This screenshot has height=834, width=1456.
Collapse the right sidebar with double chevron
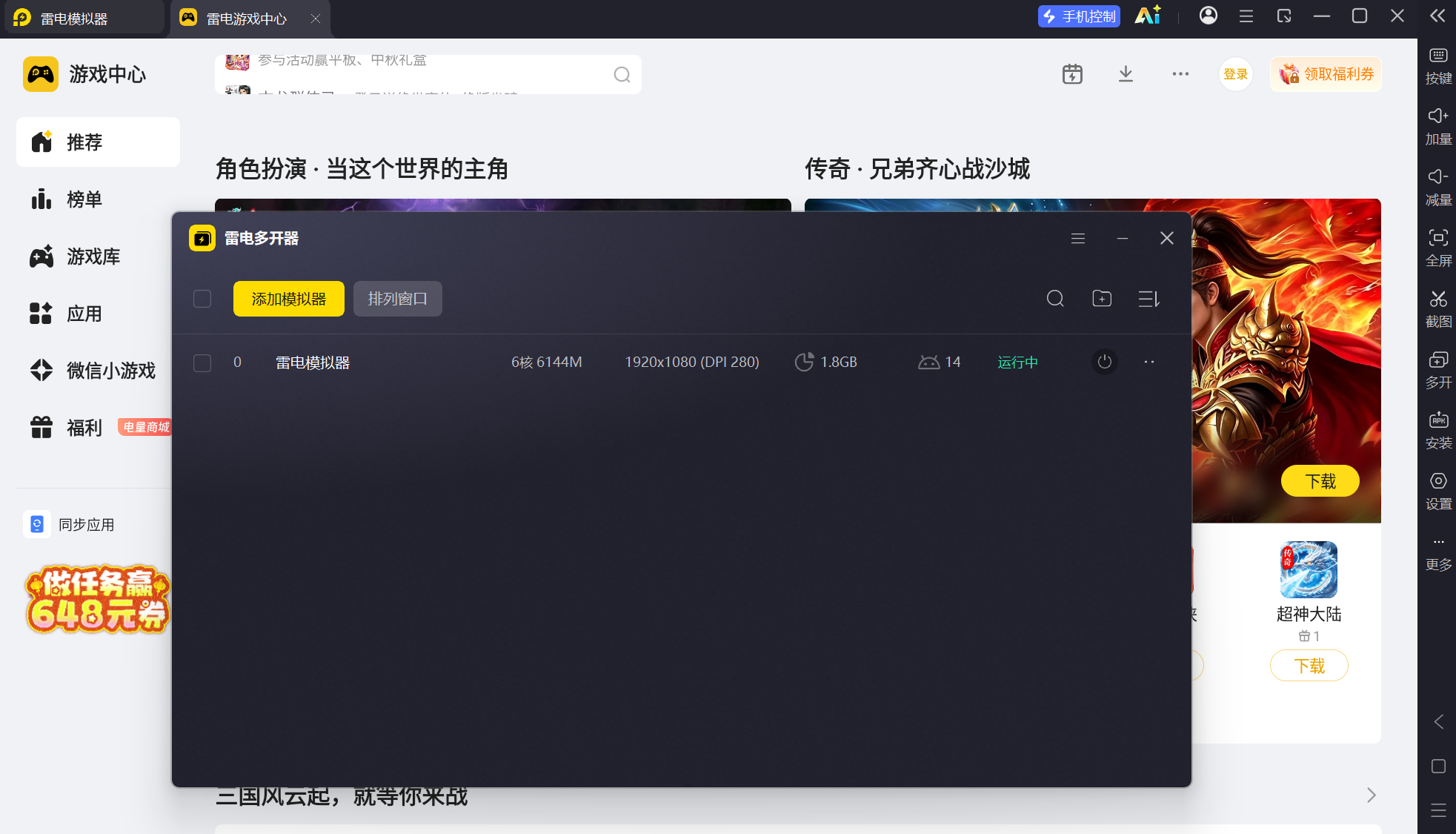1437,16
